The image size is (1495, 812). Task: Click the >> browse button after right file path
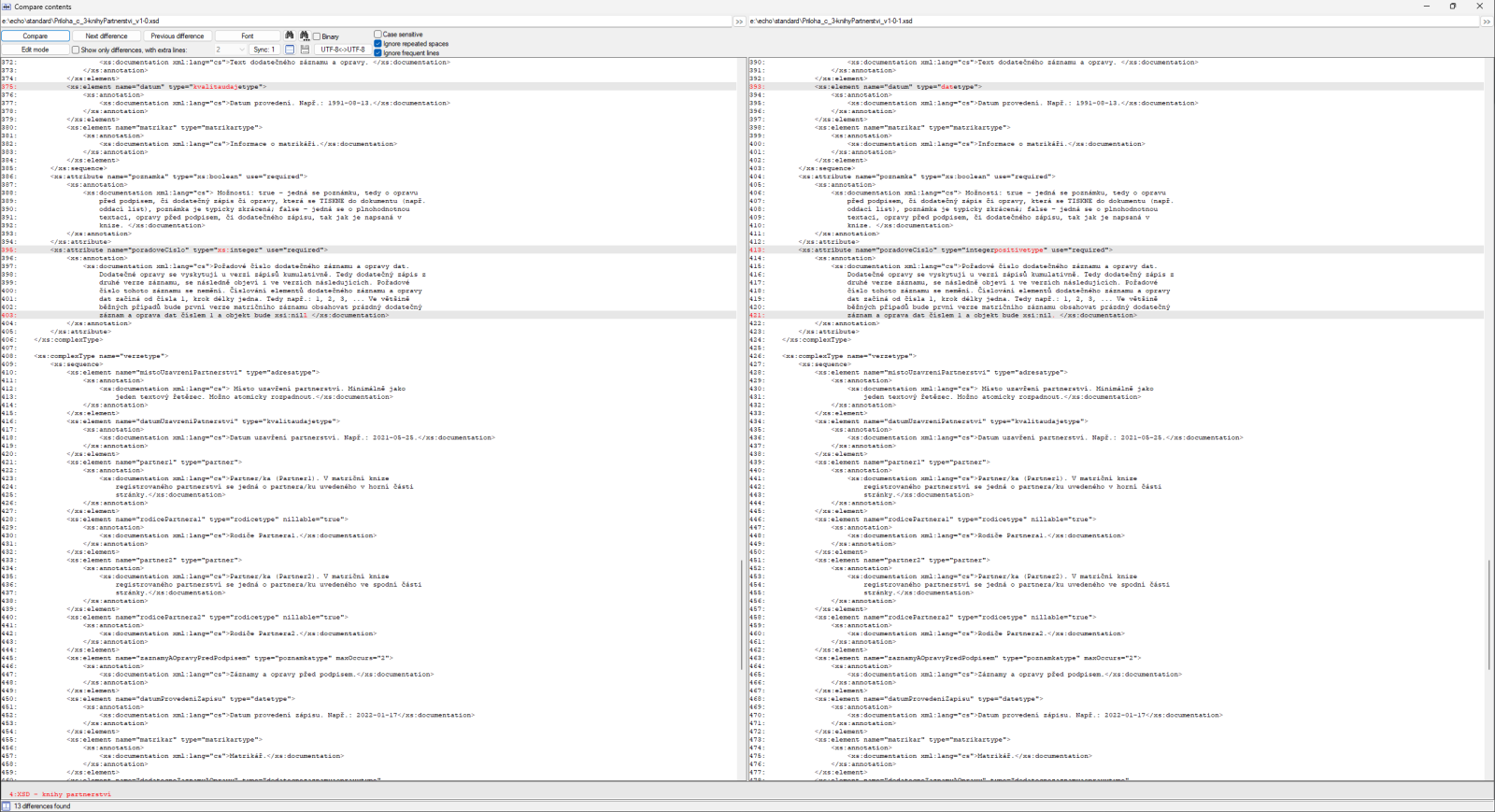pyautogui.click(x=1487, y=21)
